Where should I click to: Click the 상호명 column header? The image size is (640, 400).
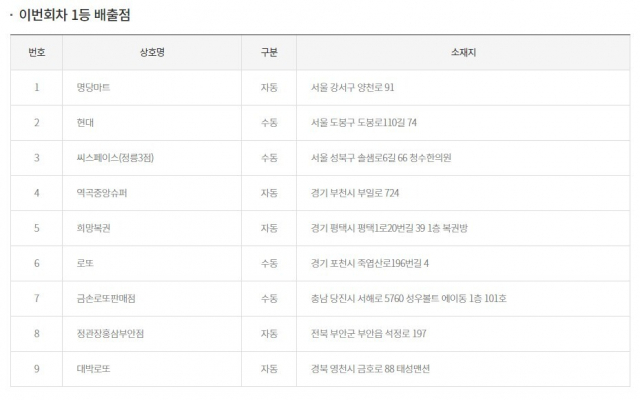tap(152, 52)
